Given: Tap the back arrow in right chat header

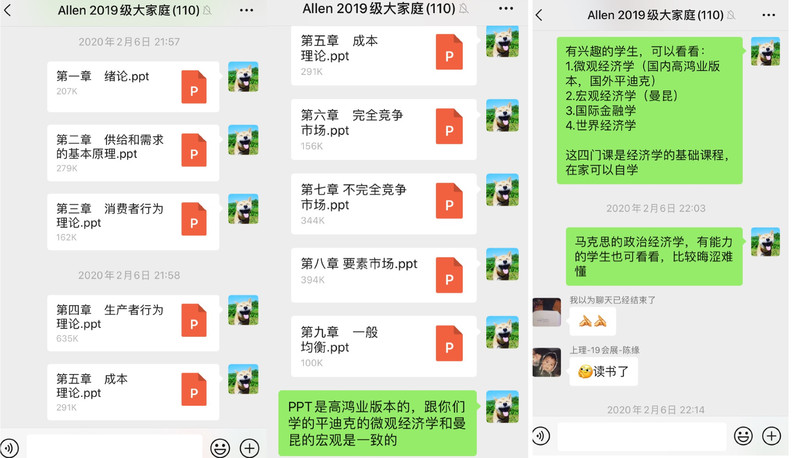Looking at the screenshot, I should 539,15.
